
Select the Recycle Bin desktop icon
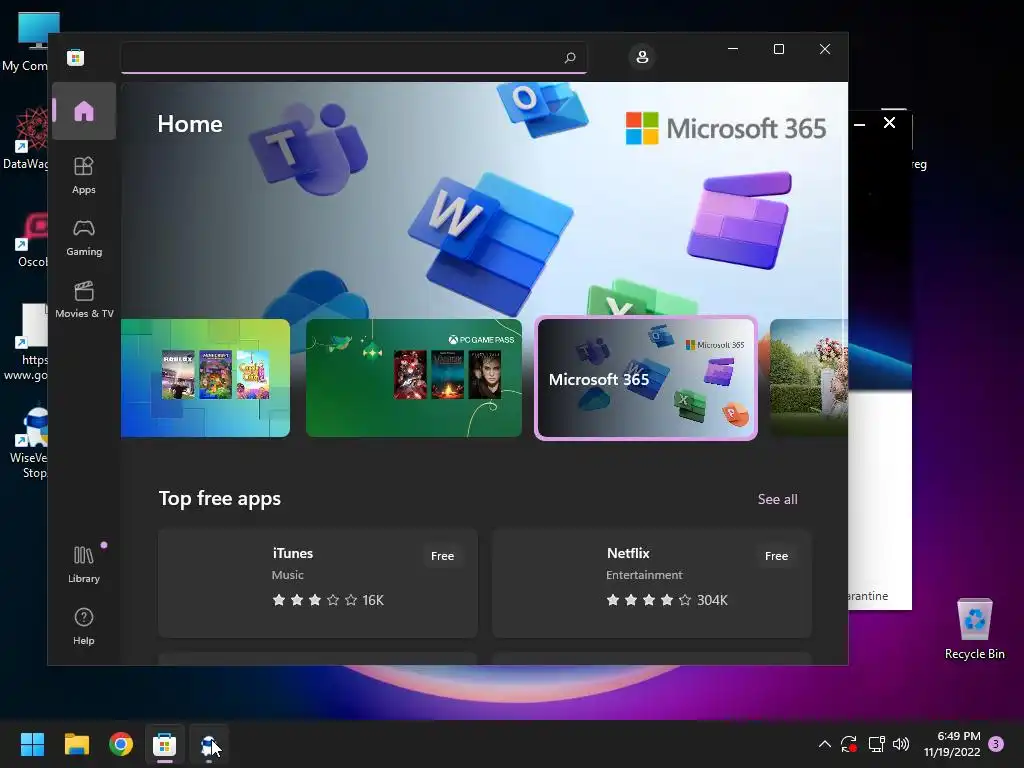(x=974, y=628)
